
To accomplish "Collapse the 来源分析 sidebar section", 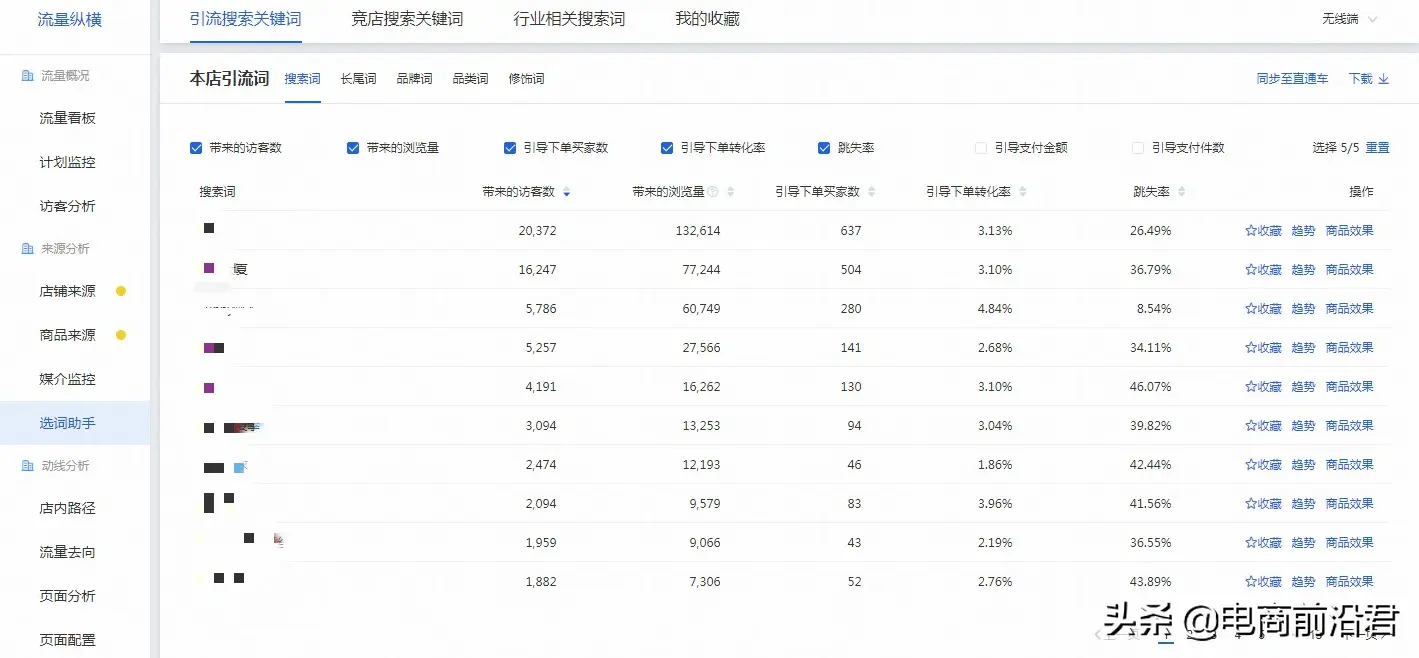I will click(64, 249).
